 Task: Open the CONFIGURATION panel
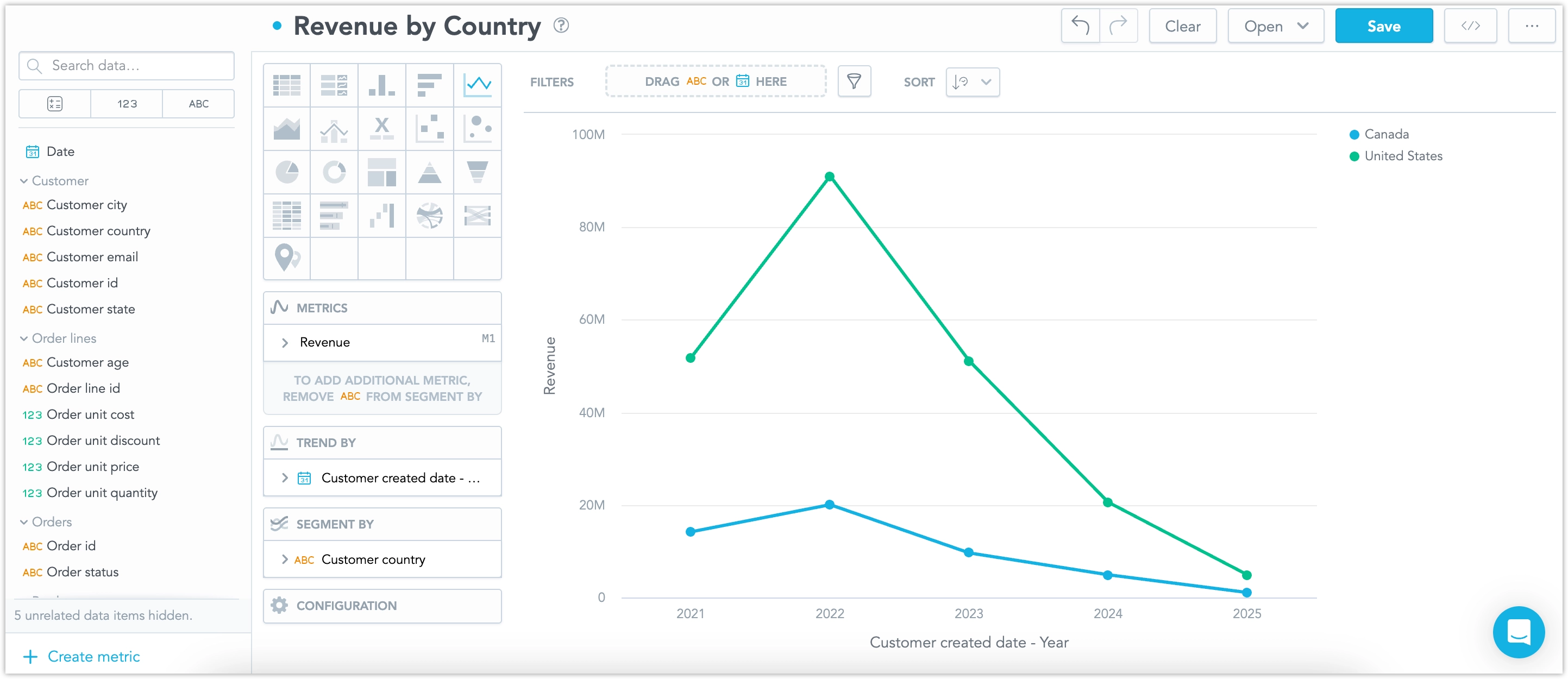[x=381, y=605]
